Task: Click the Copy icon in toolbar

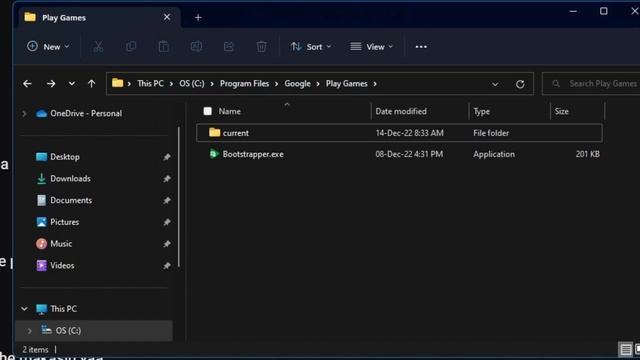Action: point(131,47)
